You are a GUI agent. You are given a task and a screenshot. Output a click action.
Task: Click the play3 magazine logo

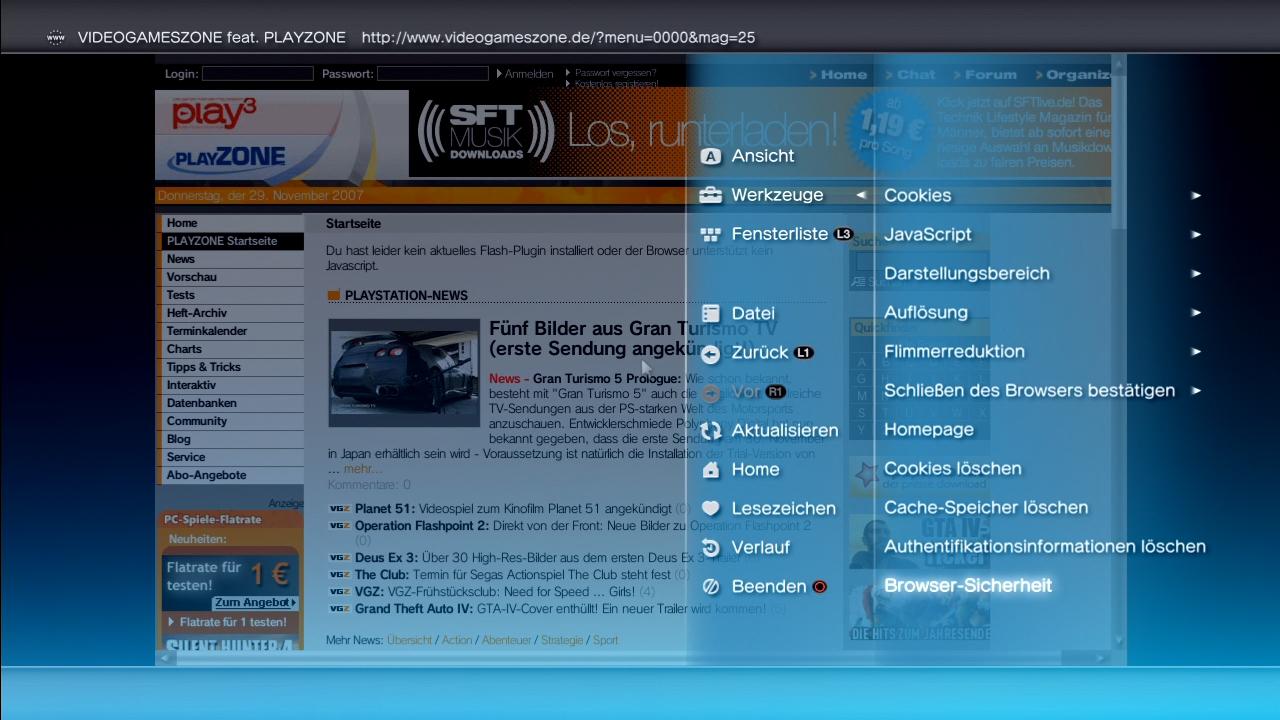tap(214, 115)
